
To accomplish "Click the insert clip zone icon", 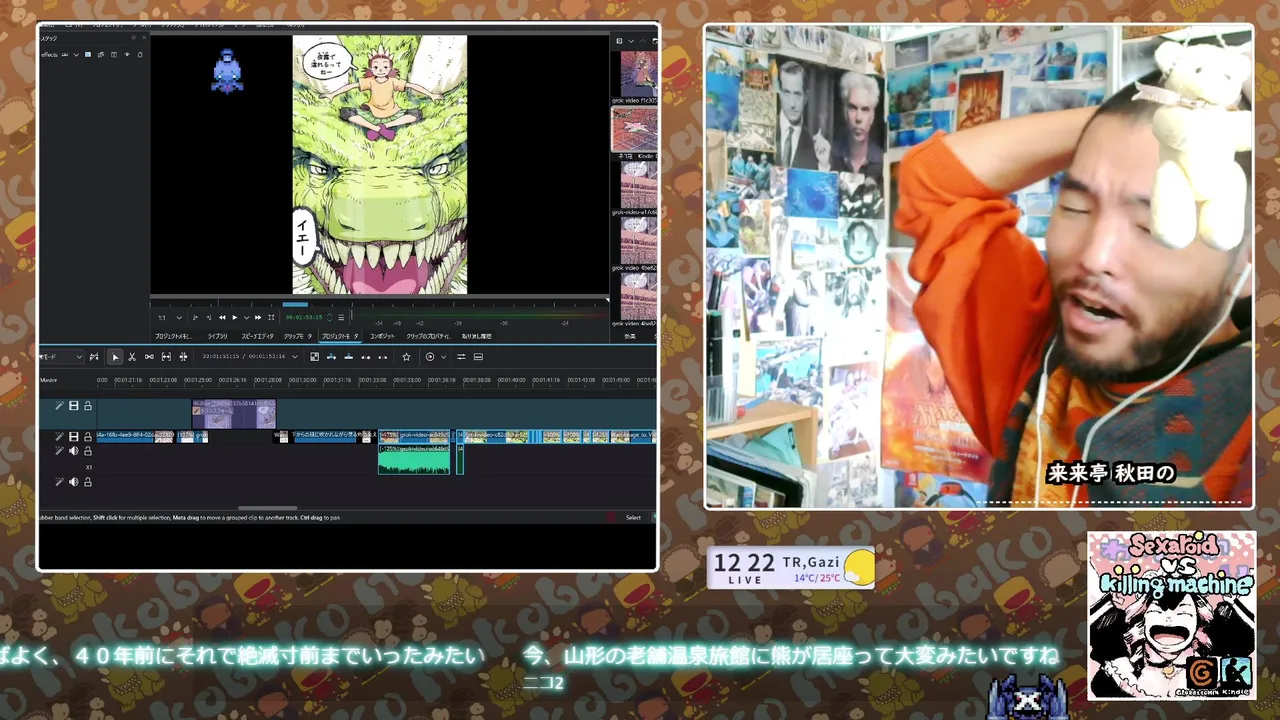I will [331, 357].
